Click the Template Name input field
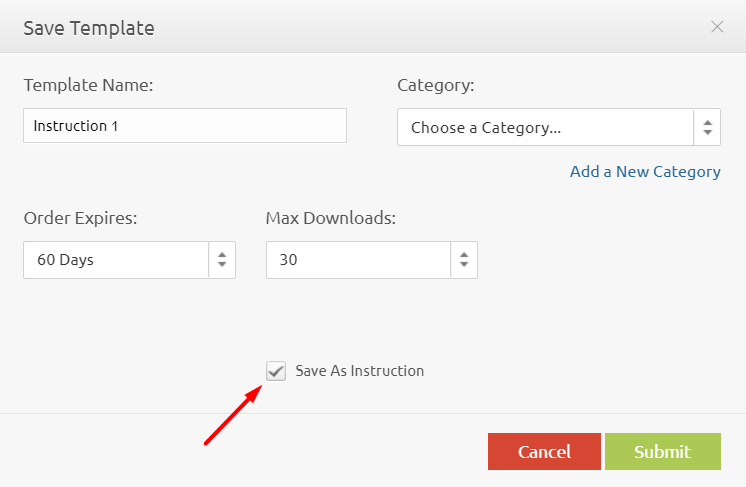The image size is (746, 487). (x=185, y=126)
